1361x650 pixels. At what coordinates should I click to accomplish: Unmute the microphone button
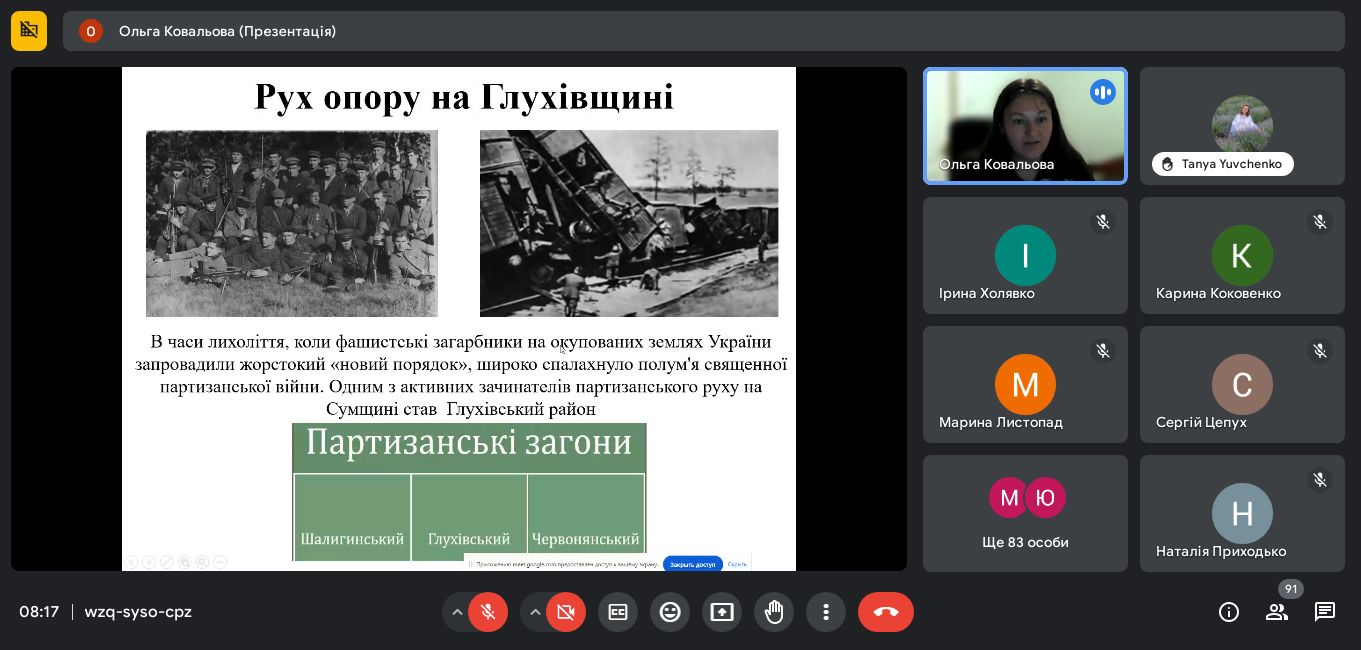pos(488,612)
